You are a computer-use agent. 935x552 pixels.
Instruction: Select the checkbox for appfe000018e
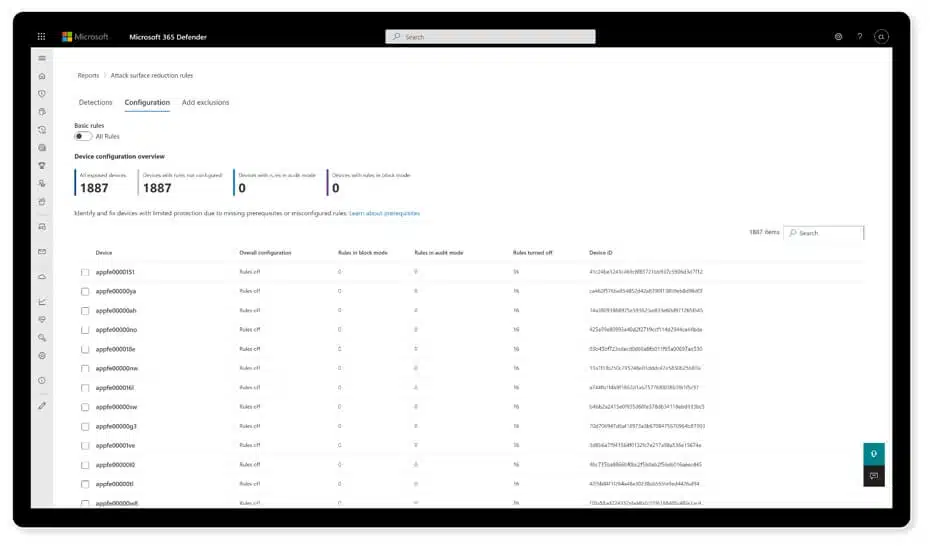click(x=85, y=349)
